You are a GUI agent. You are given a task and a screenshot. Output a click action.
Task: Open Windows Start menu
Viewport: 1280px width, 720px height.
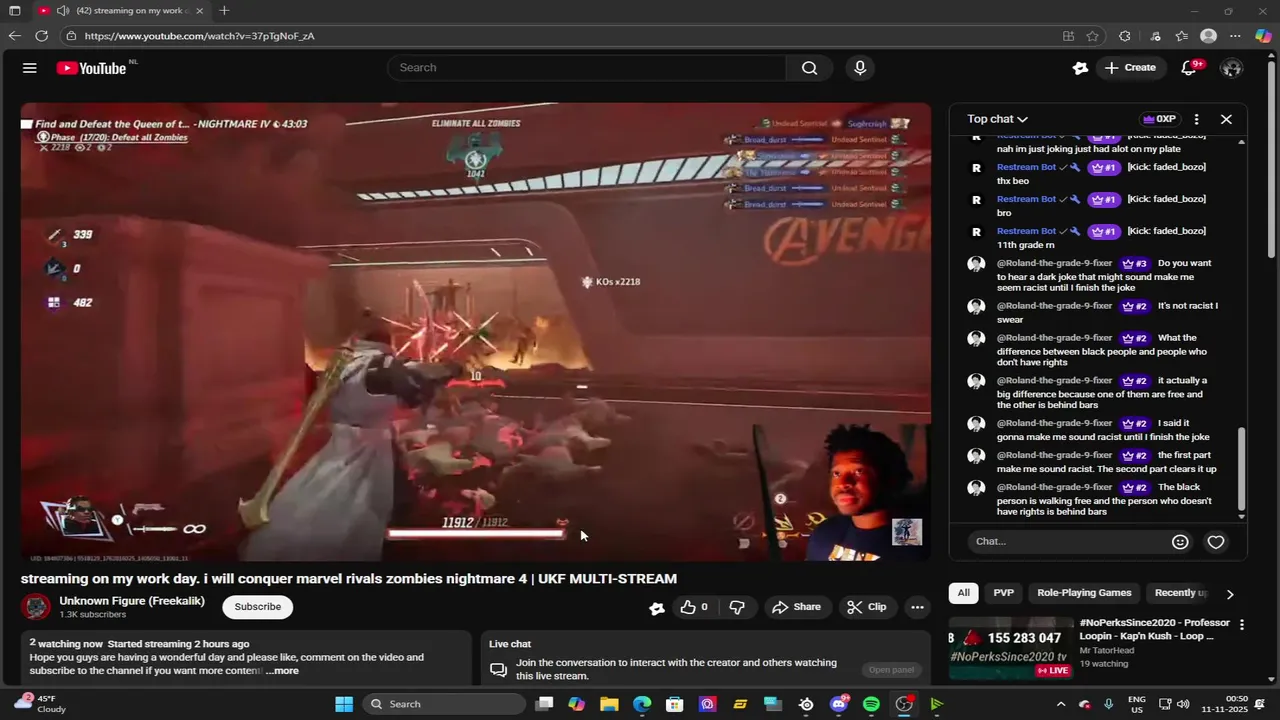(x=344, y=704)
